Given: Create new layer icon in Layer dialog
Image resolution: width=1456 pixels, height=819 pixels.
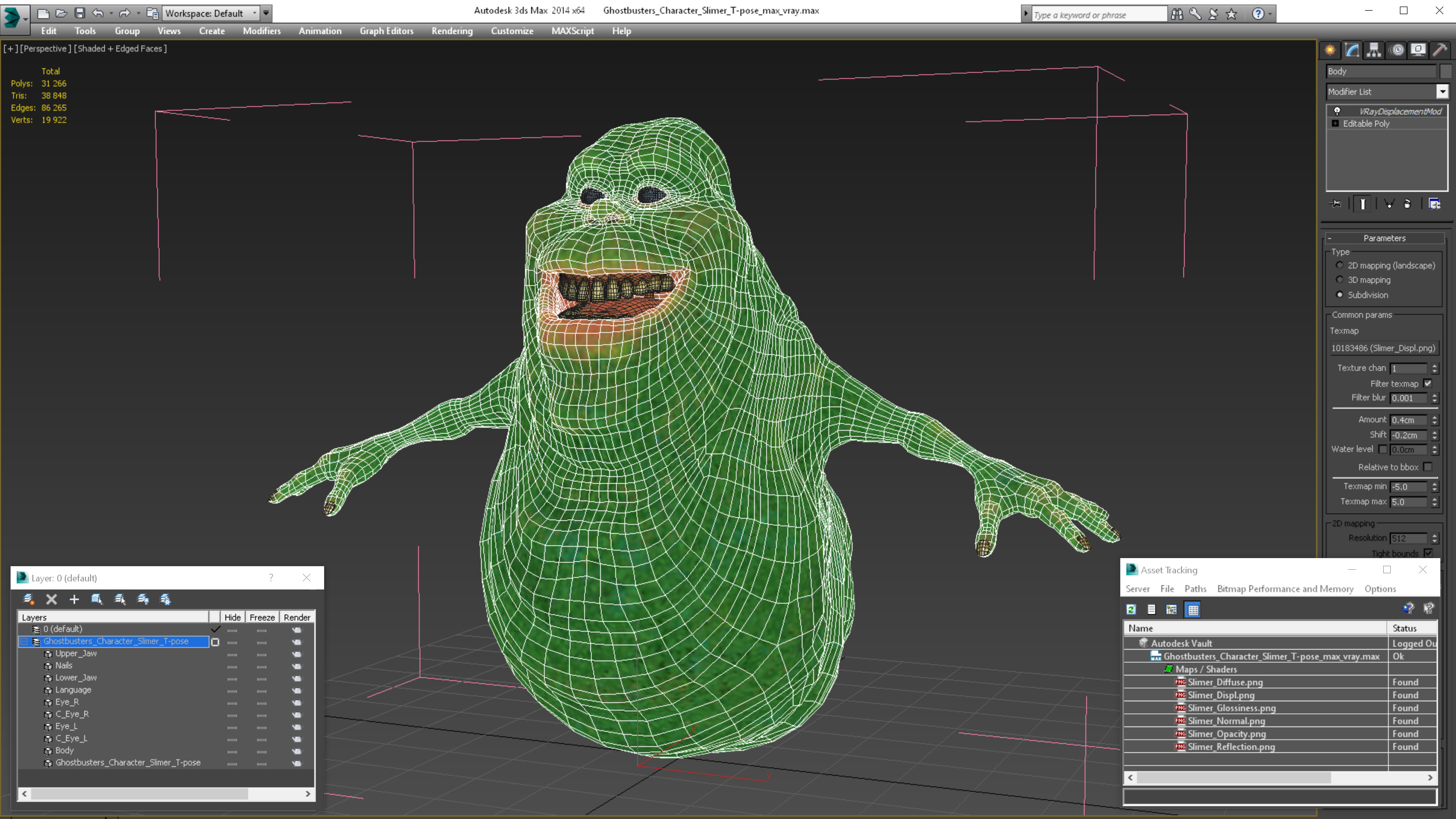Looking at the screenshot, I should tap(28, 599).
